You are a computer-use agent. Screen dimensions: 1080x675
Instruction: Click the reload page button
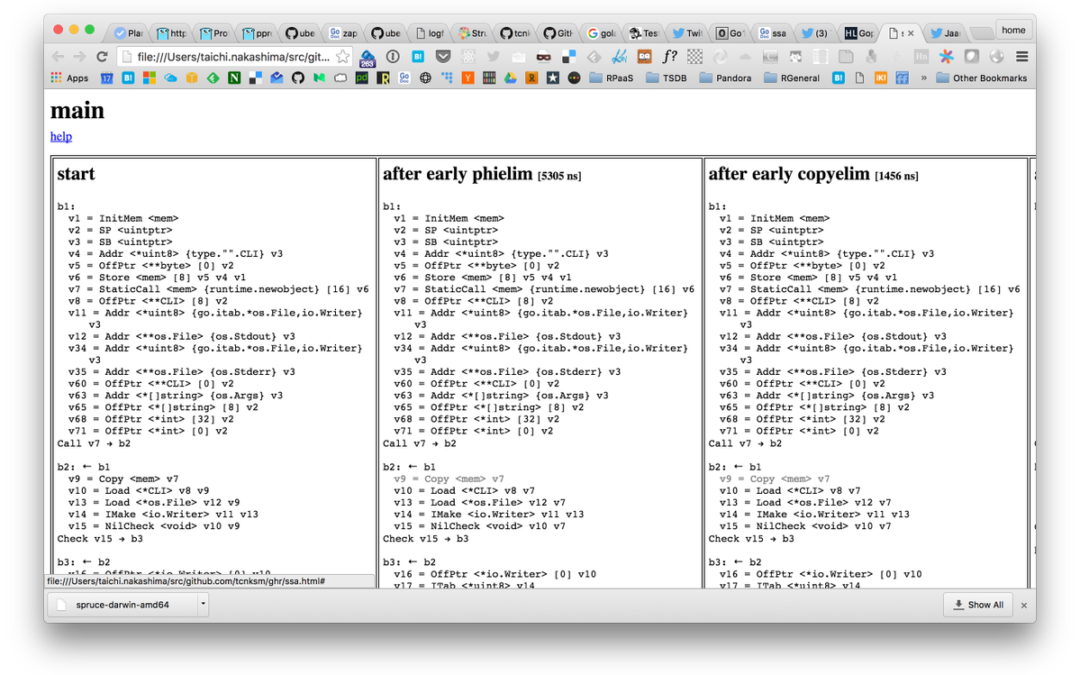point(102,57)
